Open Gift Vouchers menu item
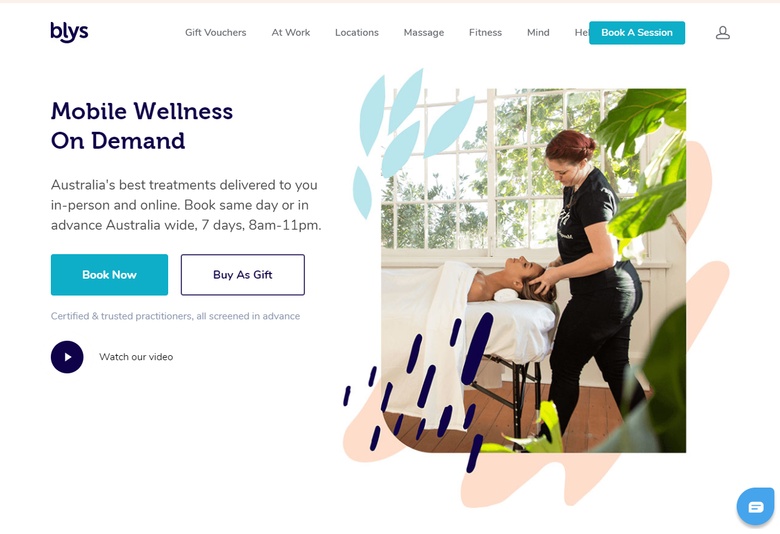 215,33
